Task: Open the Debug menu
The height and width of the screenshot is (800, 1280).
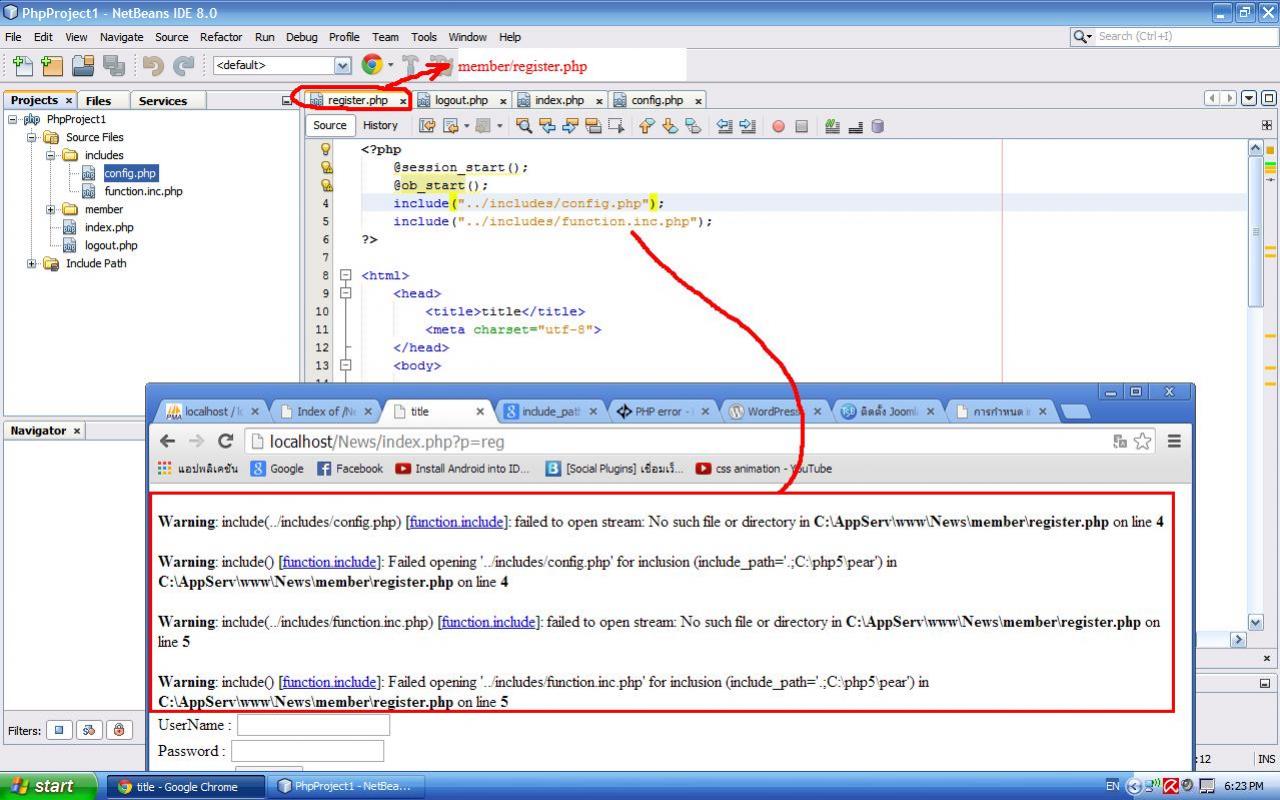Action: (x=301, y=37)
